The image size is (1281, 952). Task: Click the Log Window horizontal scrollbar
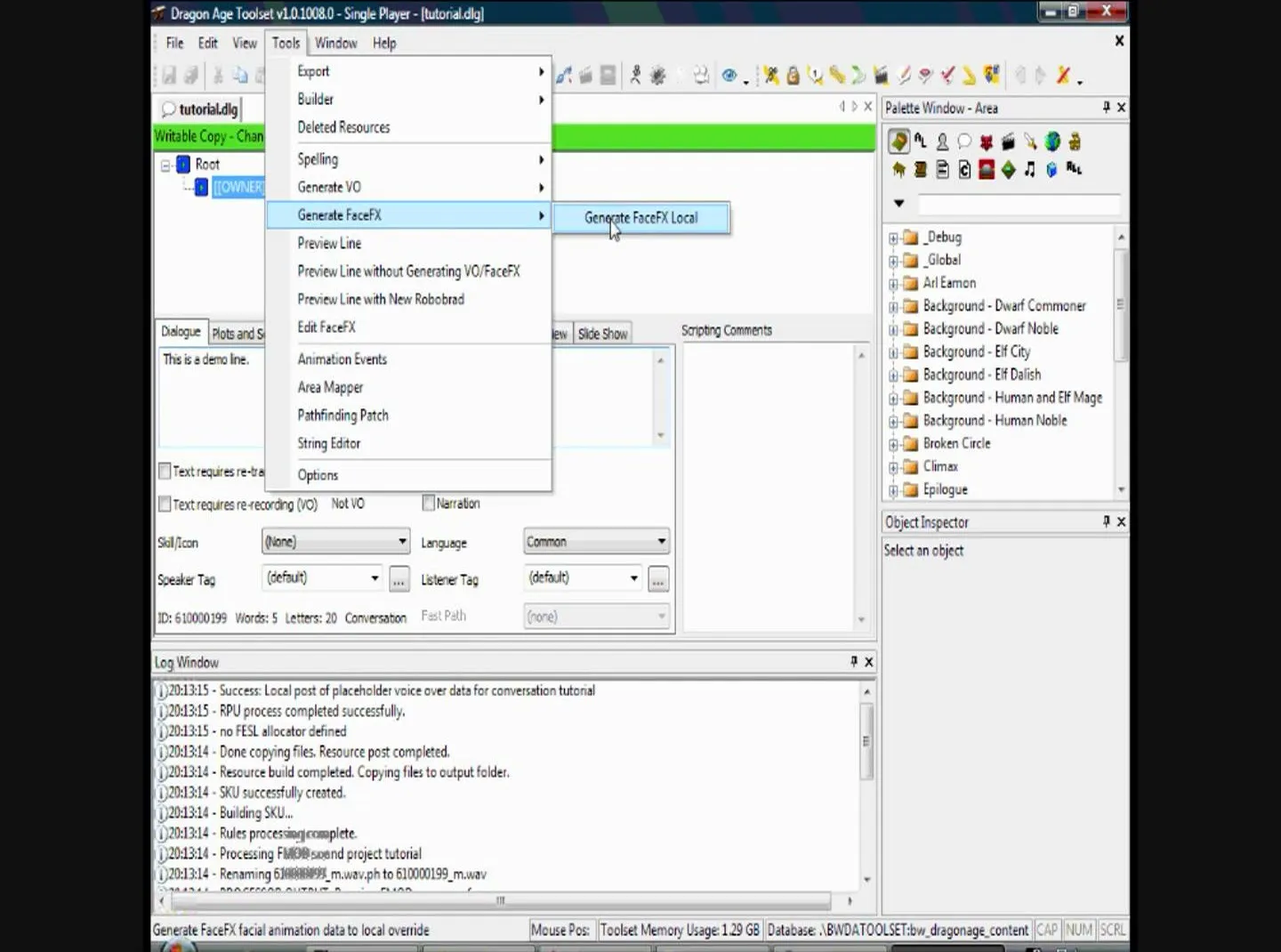(502, 900)
